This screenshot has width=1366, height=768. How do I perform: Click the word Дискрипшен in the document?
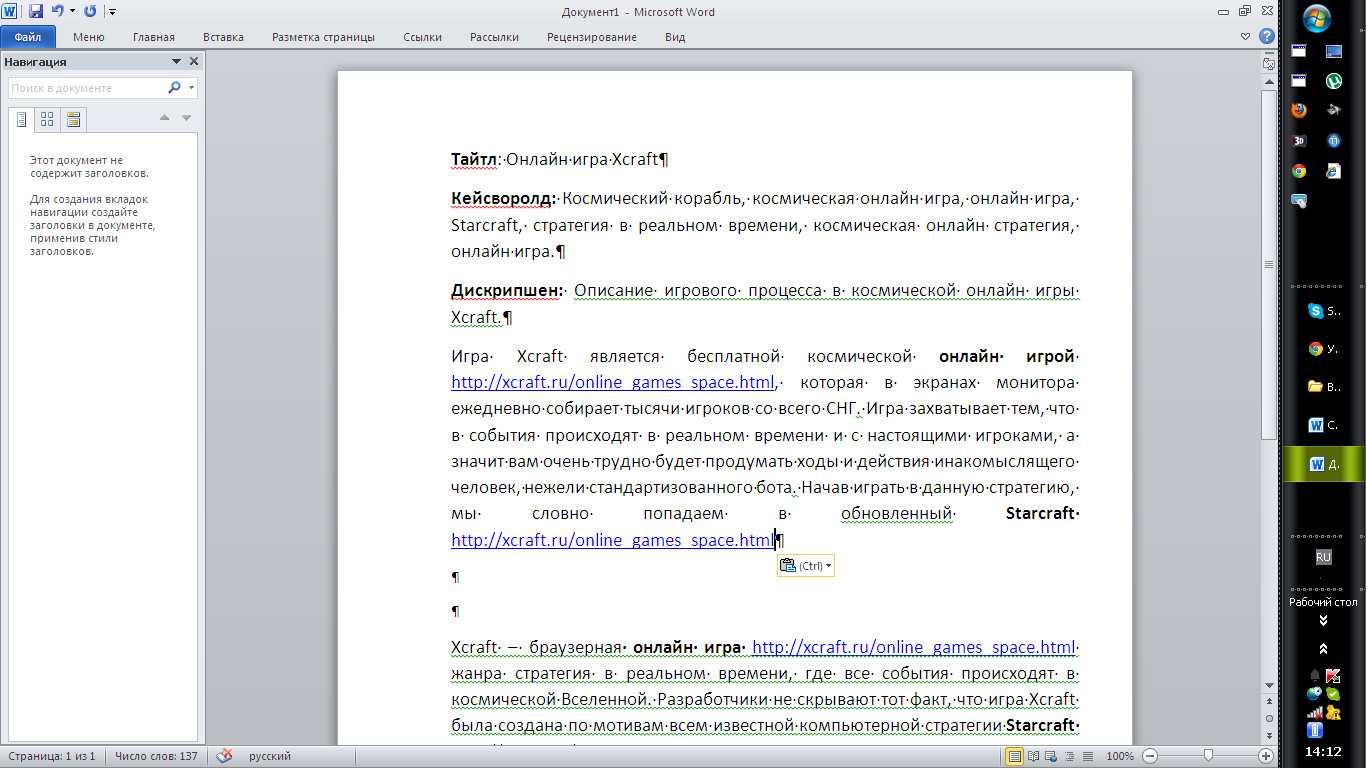[507, 291]
